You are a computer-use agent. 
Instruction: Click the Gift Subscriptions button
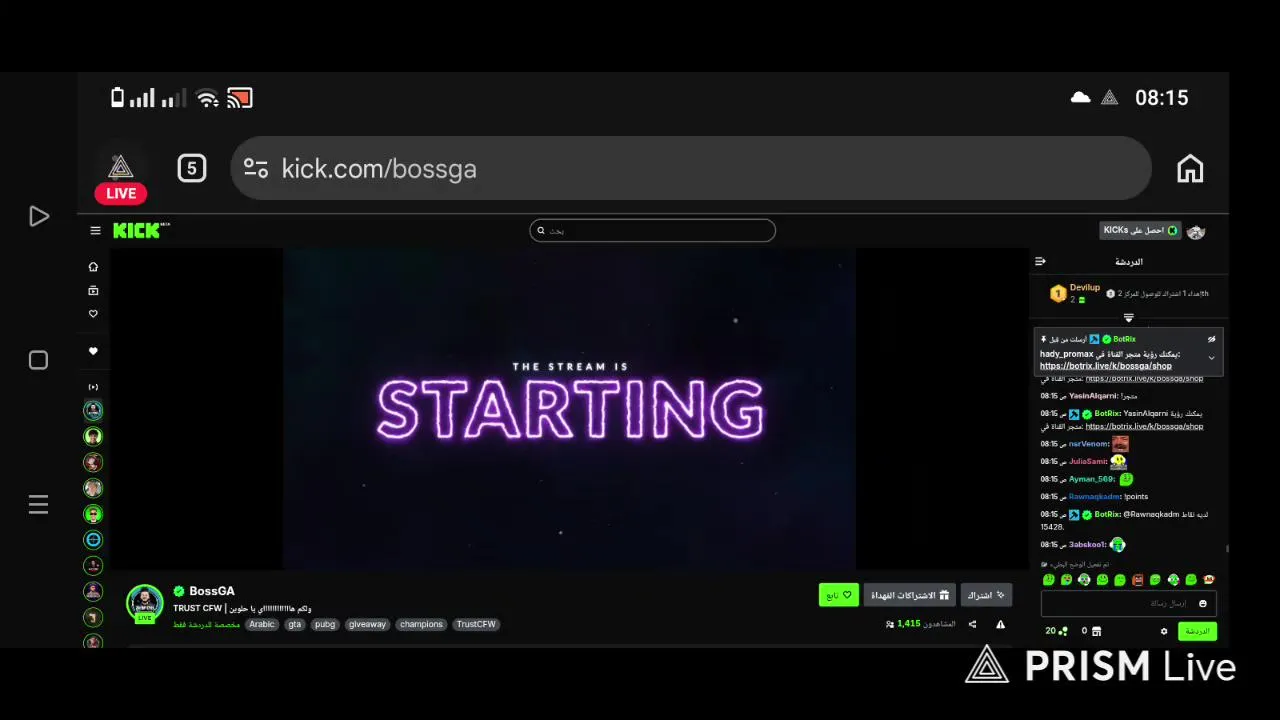[910, 595]
